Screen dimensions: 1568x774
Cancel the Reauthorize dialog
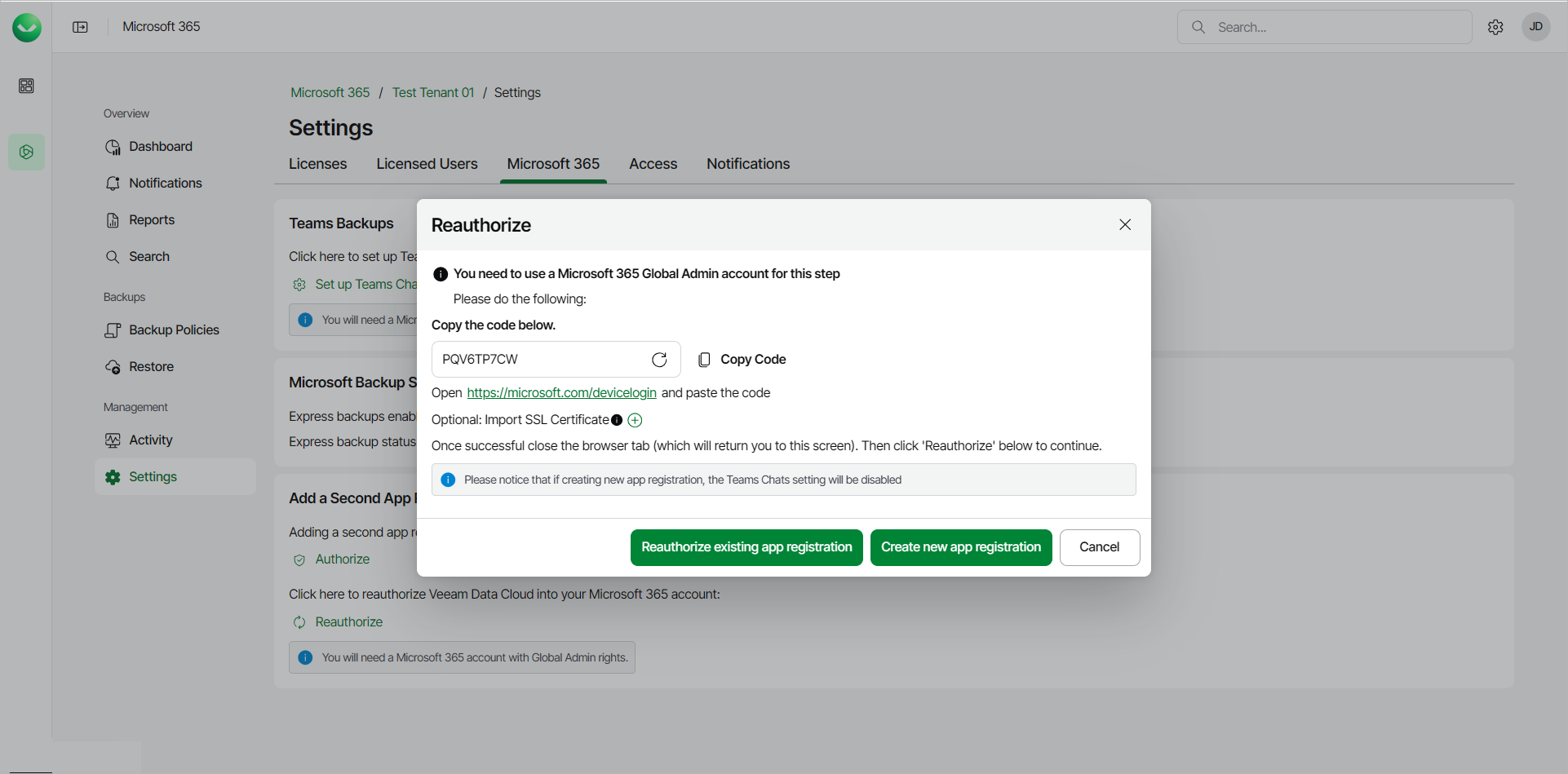pos(1099,547)
